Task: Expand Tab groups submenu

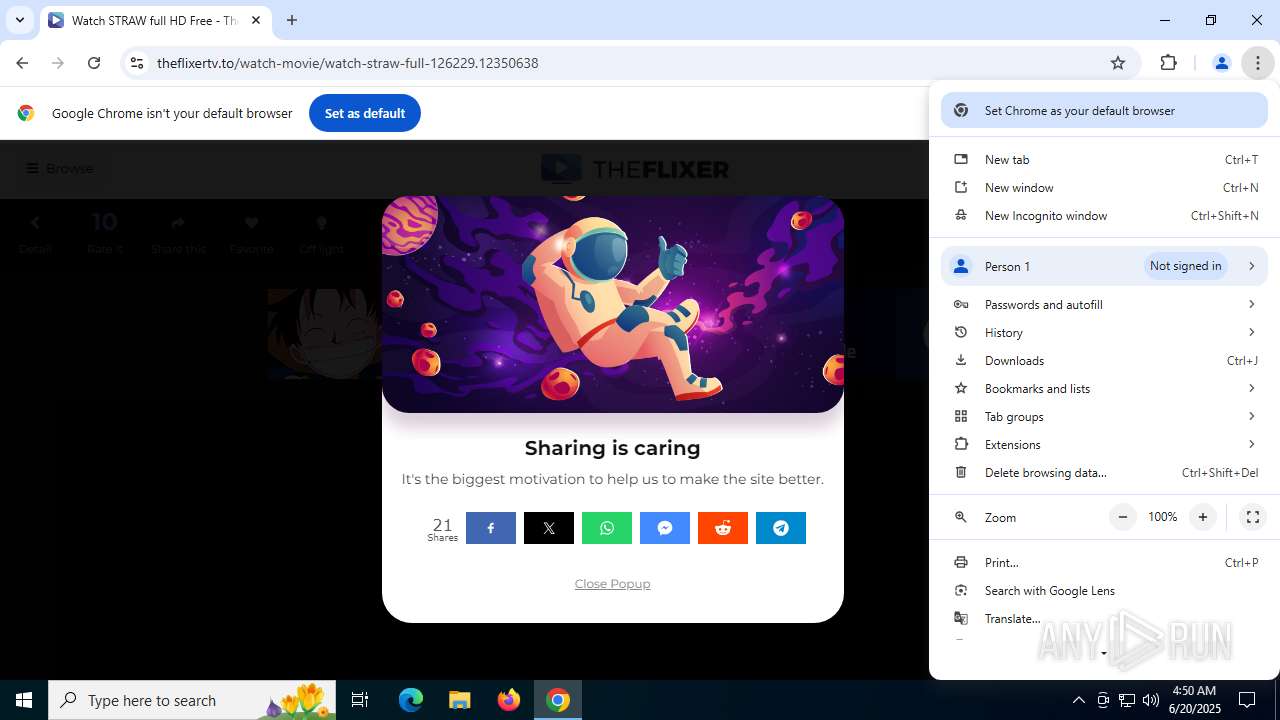Action: point(1104,417)
